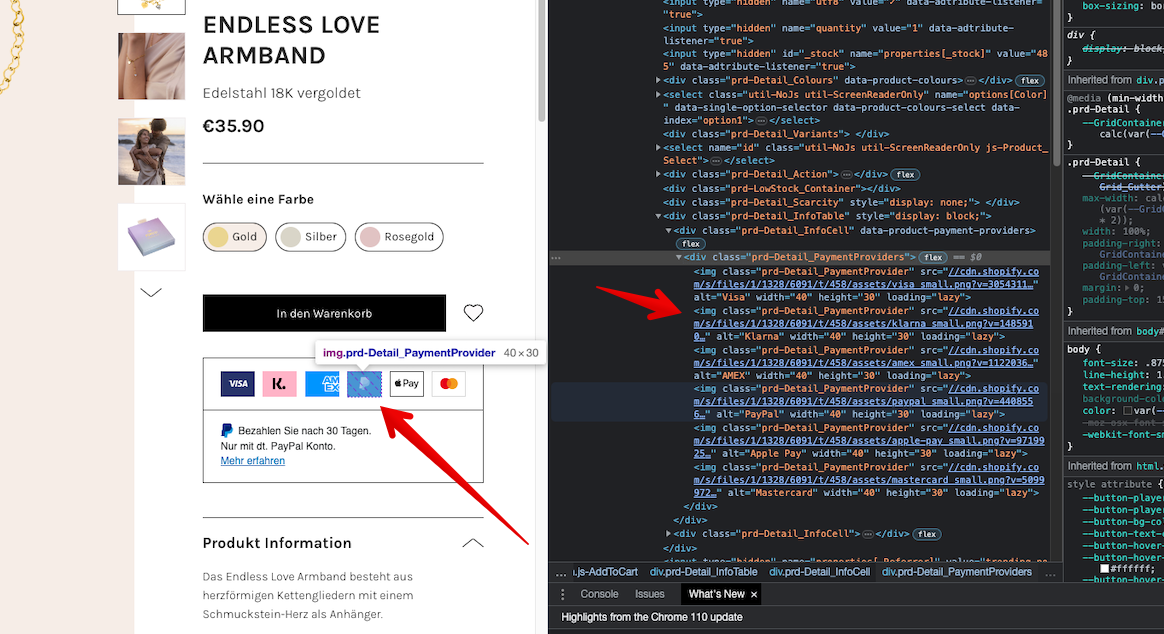Image resolution: width=1164 pixels, height=634 pixels.
Task: Open apple-pay_small.png source link
Action: click(869, 441)
